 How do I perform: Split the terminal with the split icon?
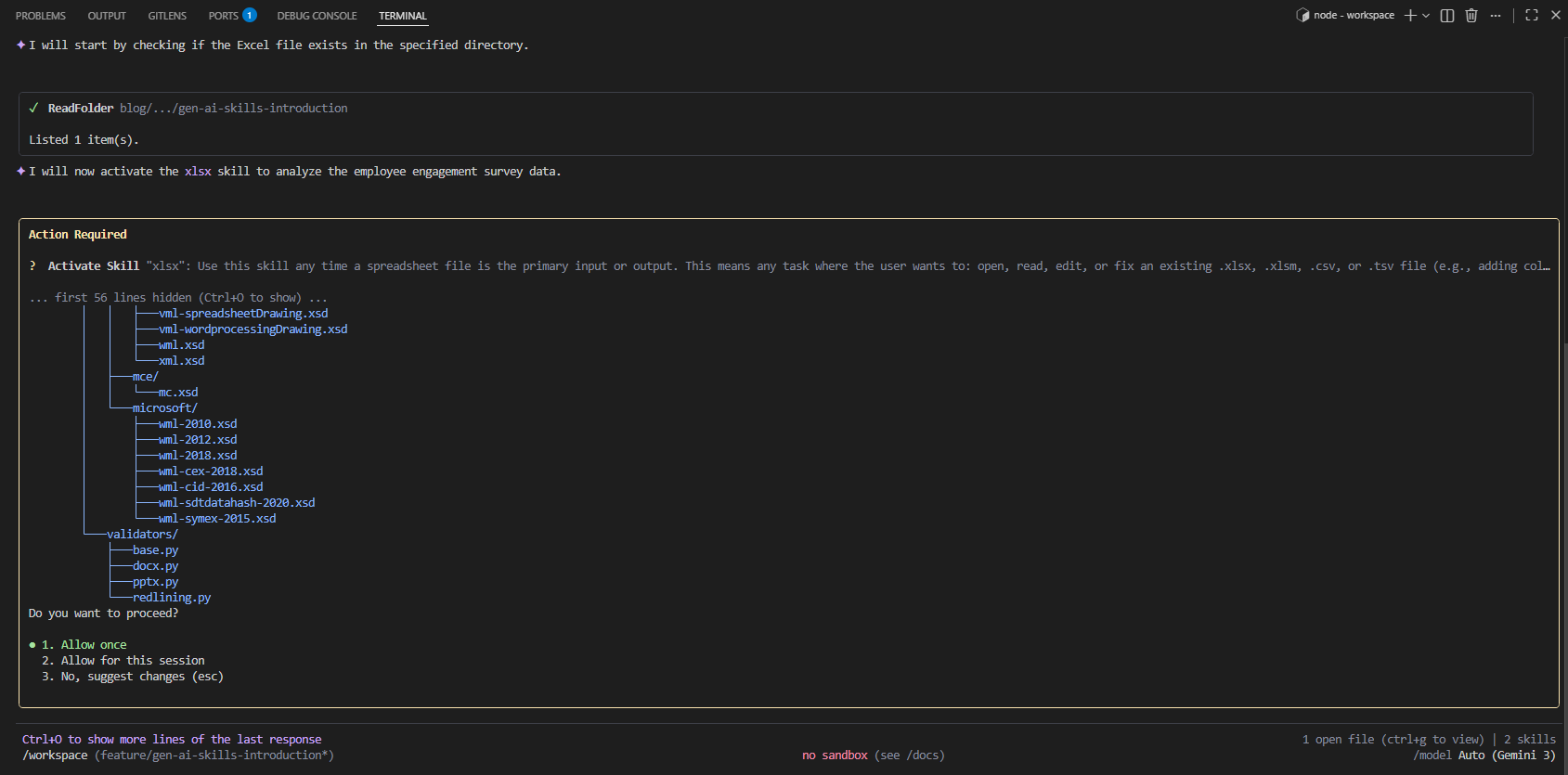(1446, 15)
